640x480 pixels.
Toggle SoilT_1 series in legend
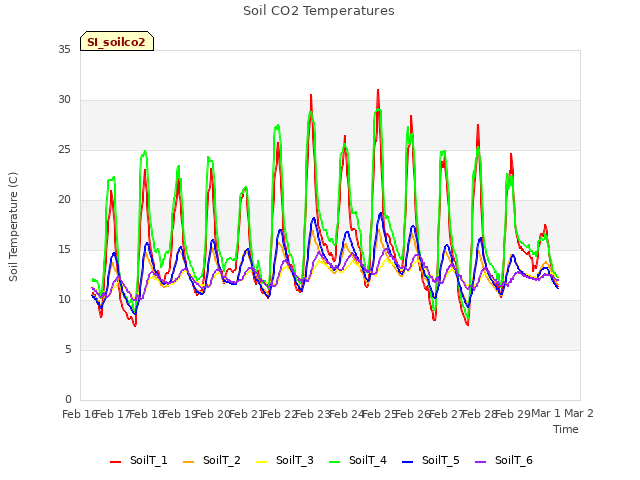[139, 460]
